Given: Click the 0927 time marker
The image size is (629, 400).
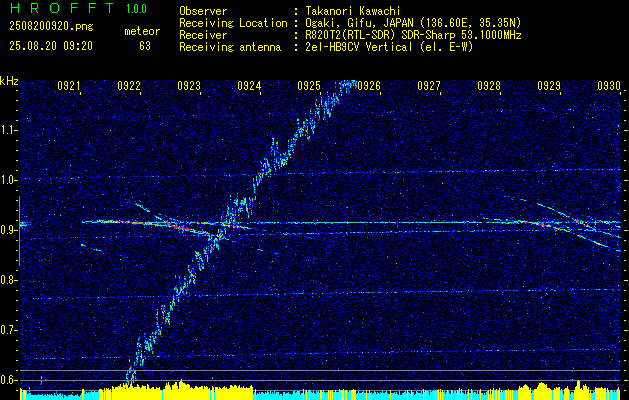Looking at the screenshot, I should pyautogui.click(x=429, y=85).
